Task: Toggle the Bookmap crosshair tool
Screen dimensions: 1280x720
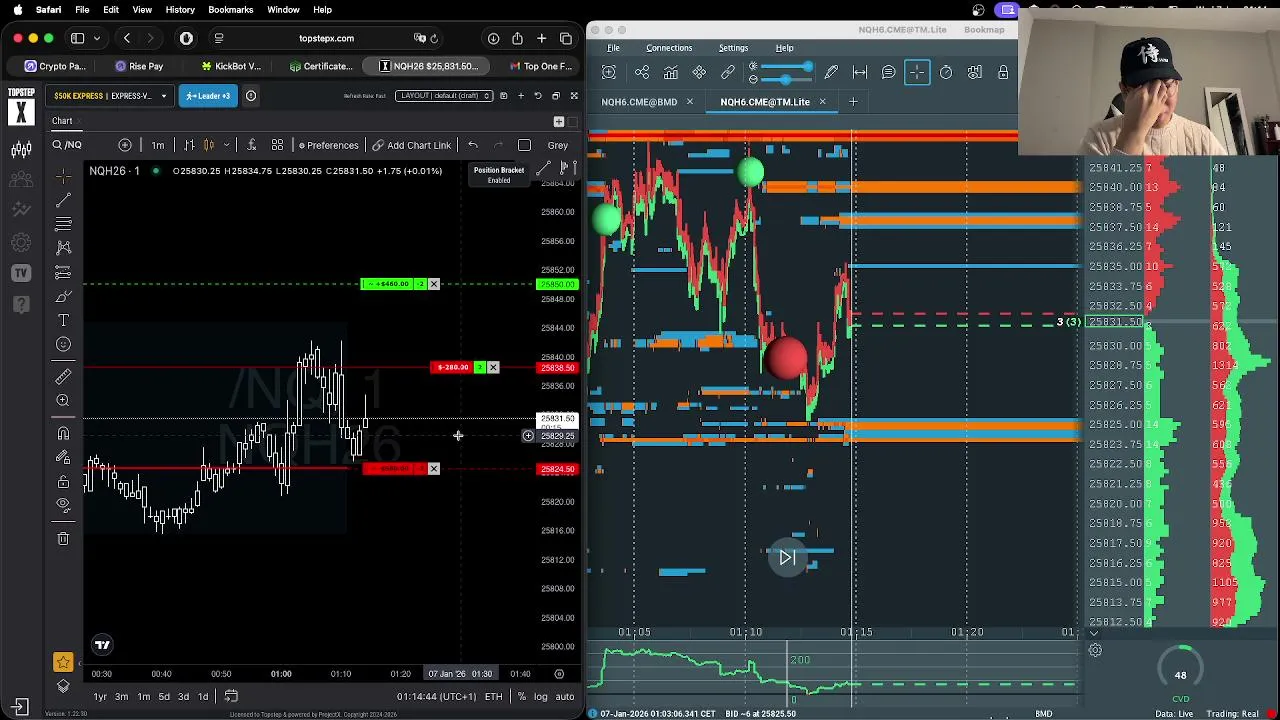Action: [x=917, y=72]
